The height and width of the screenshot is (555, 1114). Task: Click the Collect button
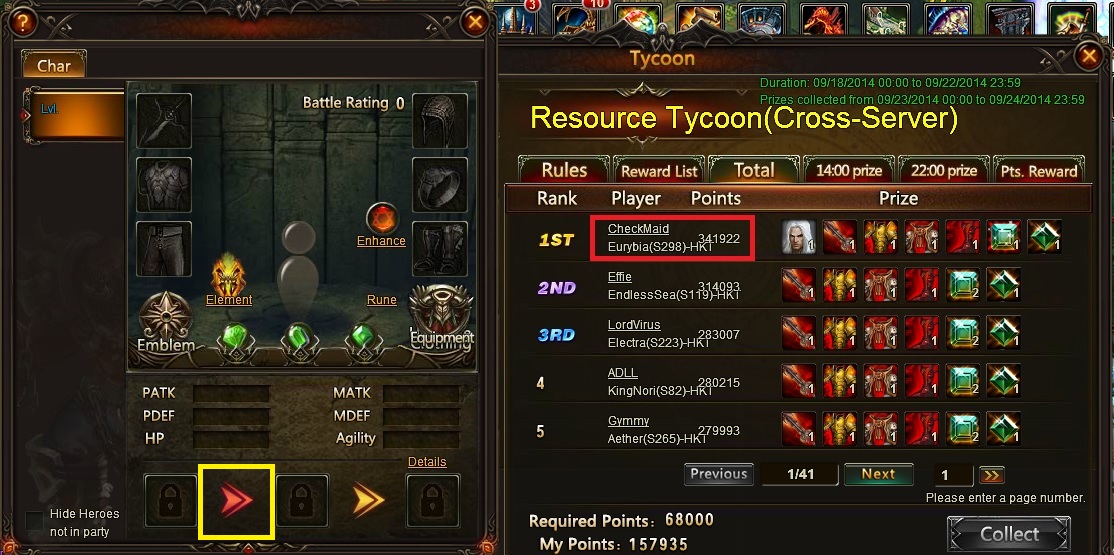(x=1009, y=534)
